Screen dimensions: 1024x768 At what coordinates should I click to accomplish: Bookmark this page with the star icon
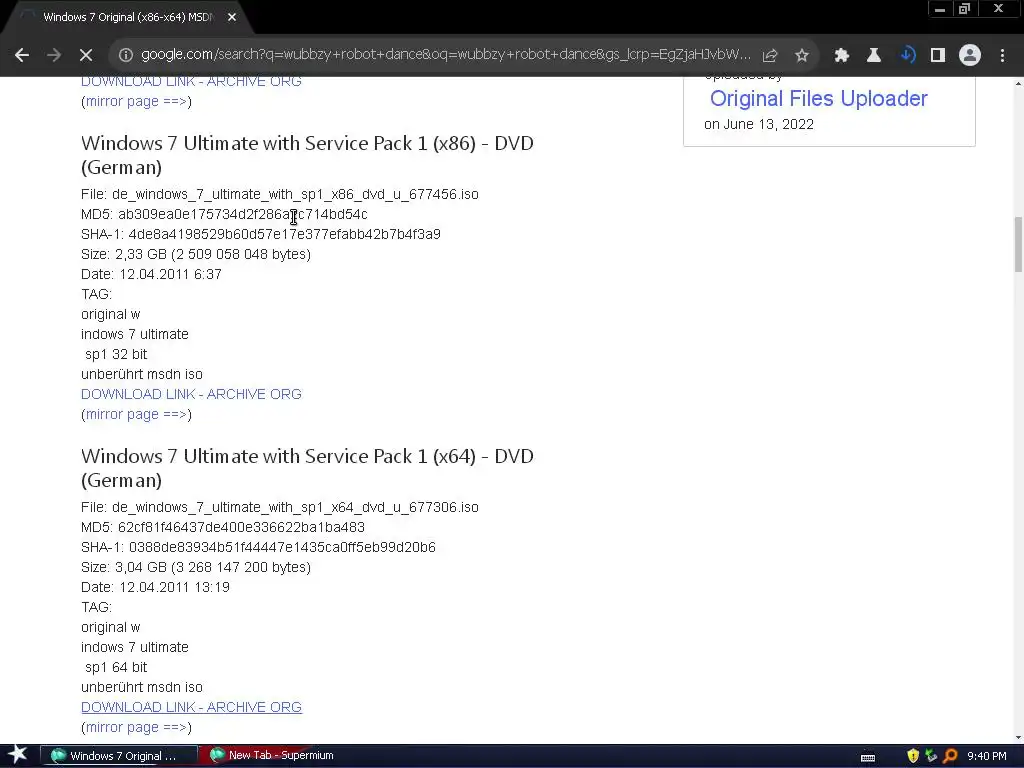[x=802, y=56]
